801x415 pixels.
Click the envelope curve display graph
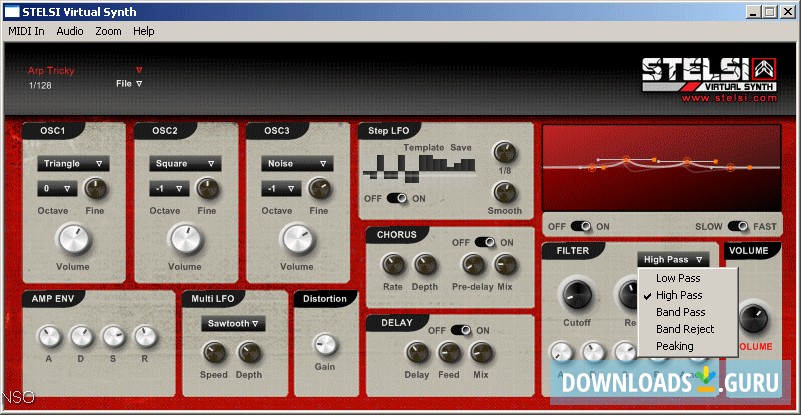(662, 168)
